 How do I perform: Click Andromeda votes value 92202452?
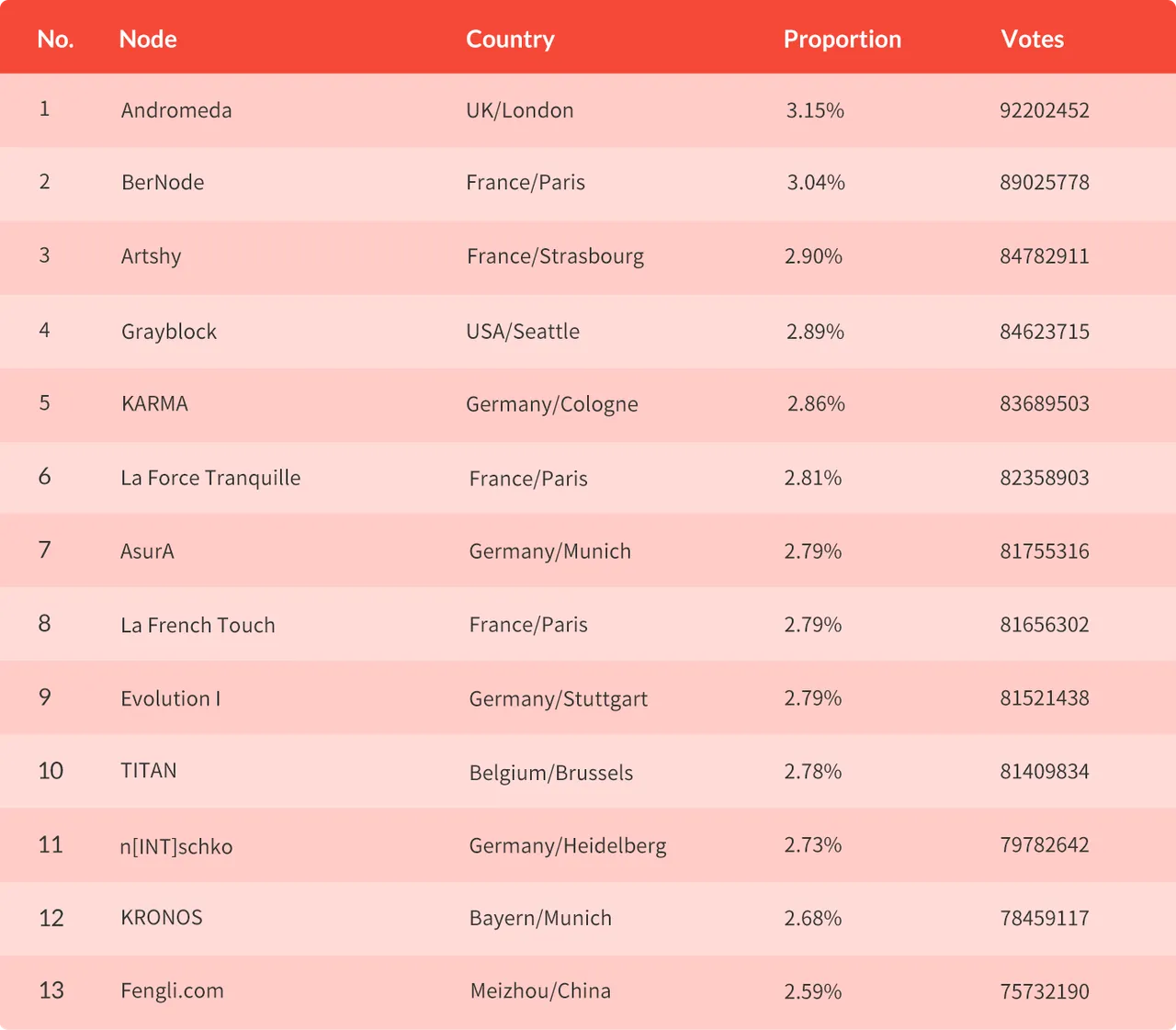click(x=1045, y=110)
